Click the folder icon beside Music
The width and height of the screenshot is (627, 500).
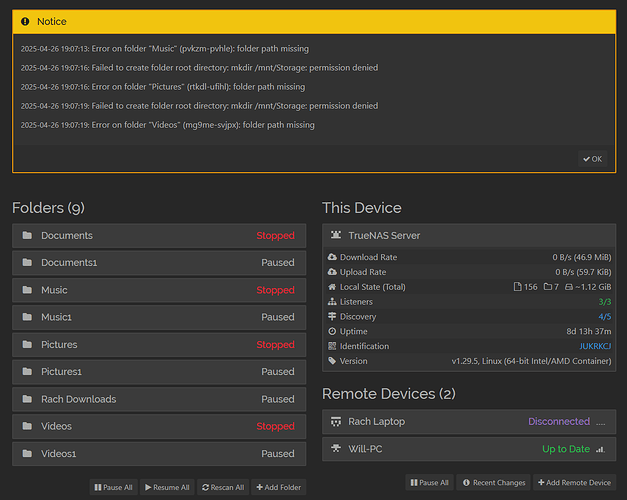point(27,290)
